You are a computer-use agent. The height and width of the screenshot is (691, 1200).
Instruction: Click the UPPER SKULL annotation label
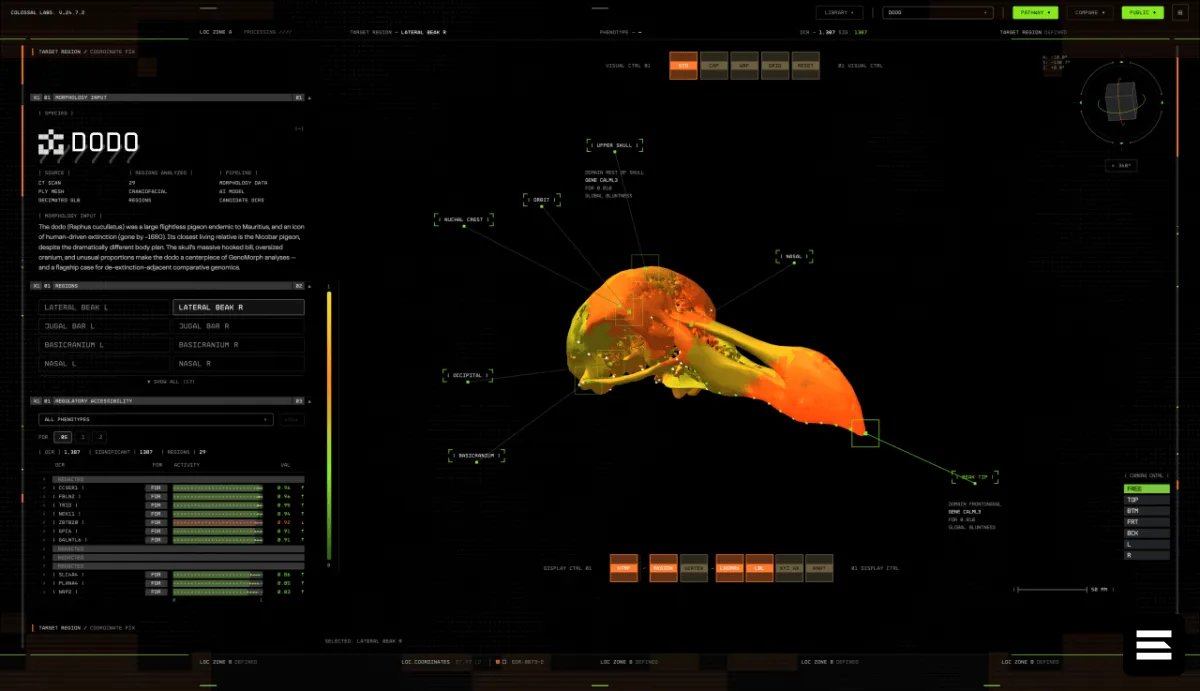click(x=614, y=145)
